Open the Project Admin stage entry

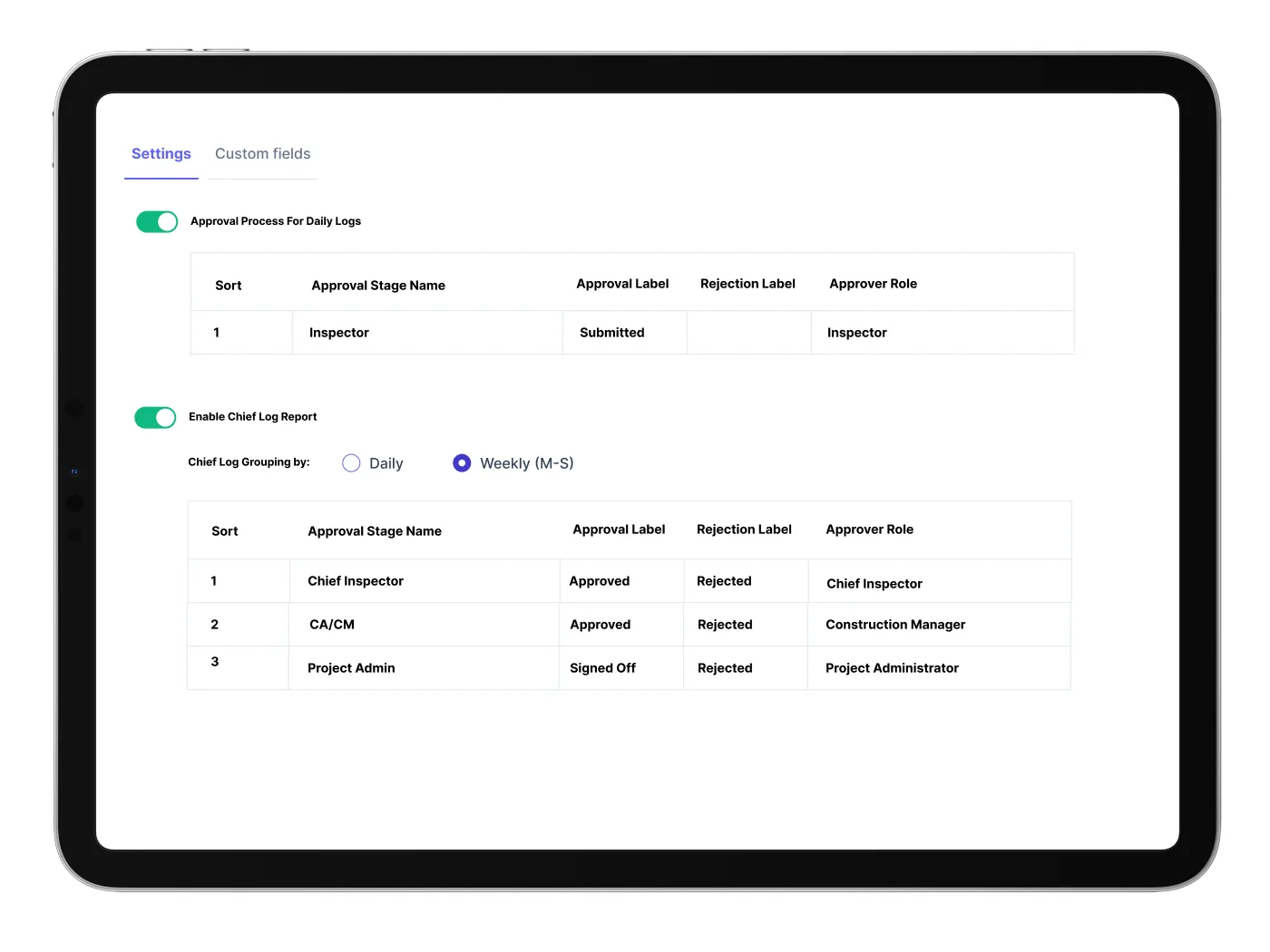(351, 667)
